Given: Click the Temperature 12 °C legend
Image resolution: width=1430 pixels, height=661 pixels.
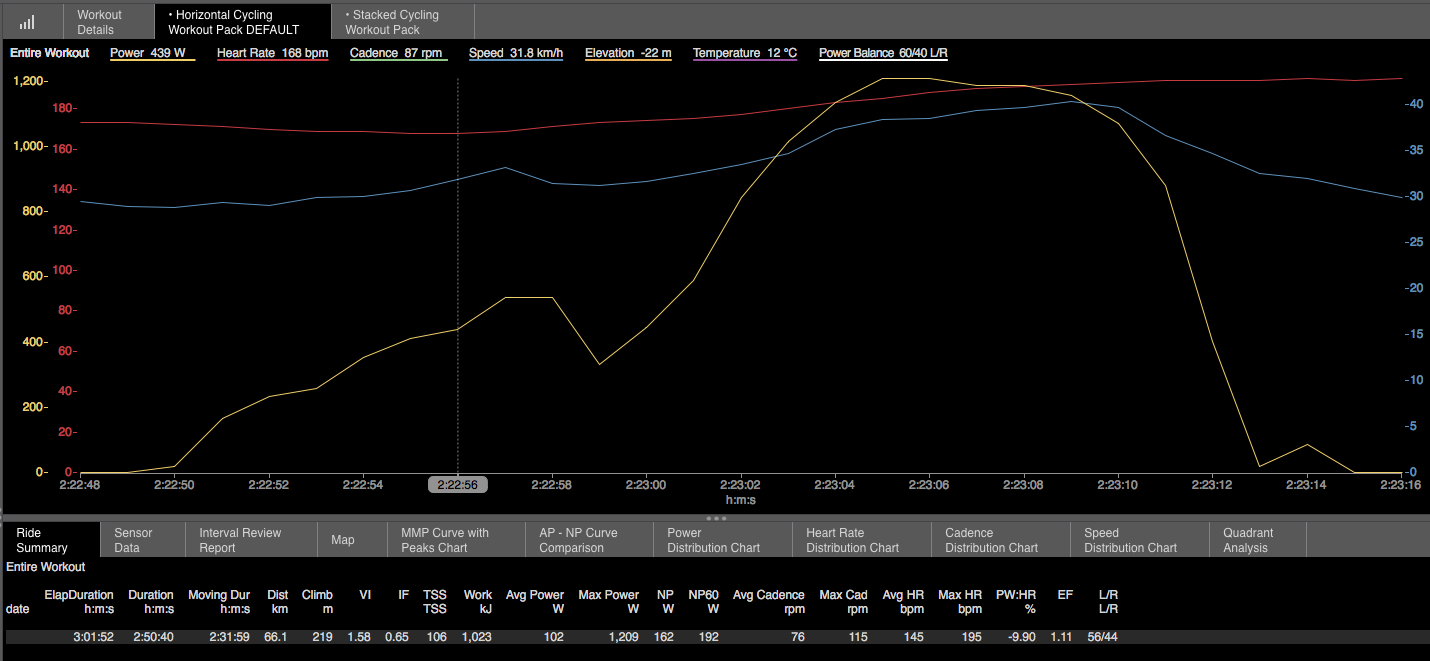Looking at the screenshot, I should 744,53.
